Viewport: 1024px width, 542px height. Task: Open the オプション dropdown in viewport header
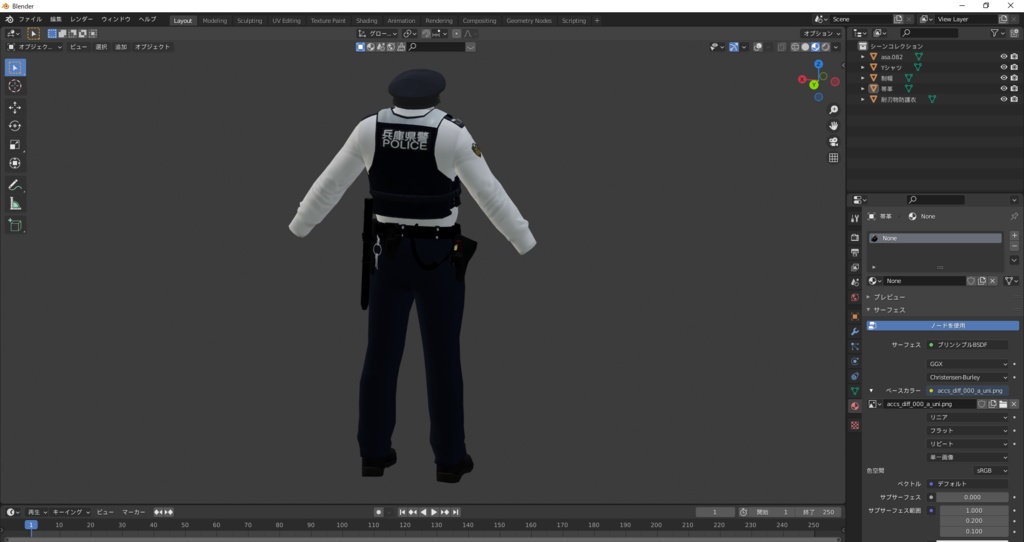(x=821, y=33)
